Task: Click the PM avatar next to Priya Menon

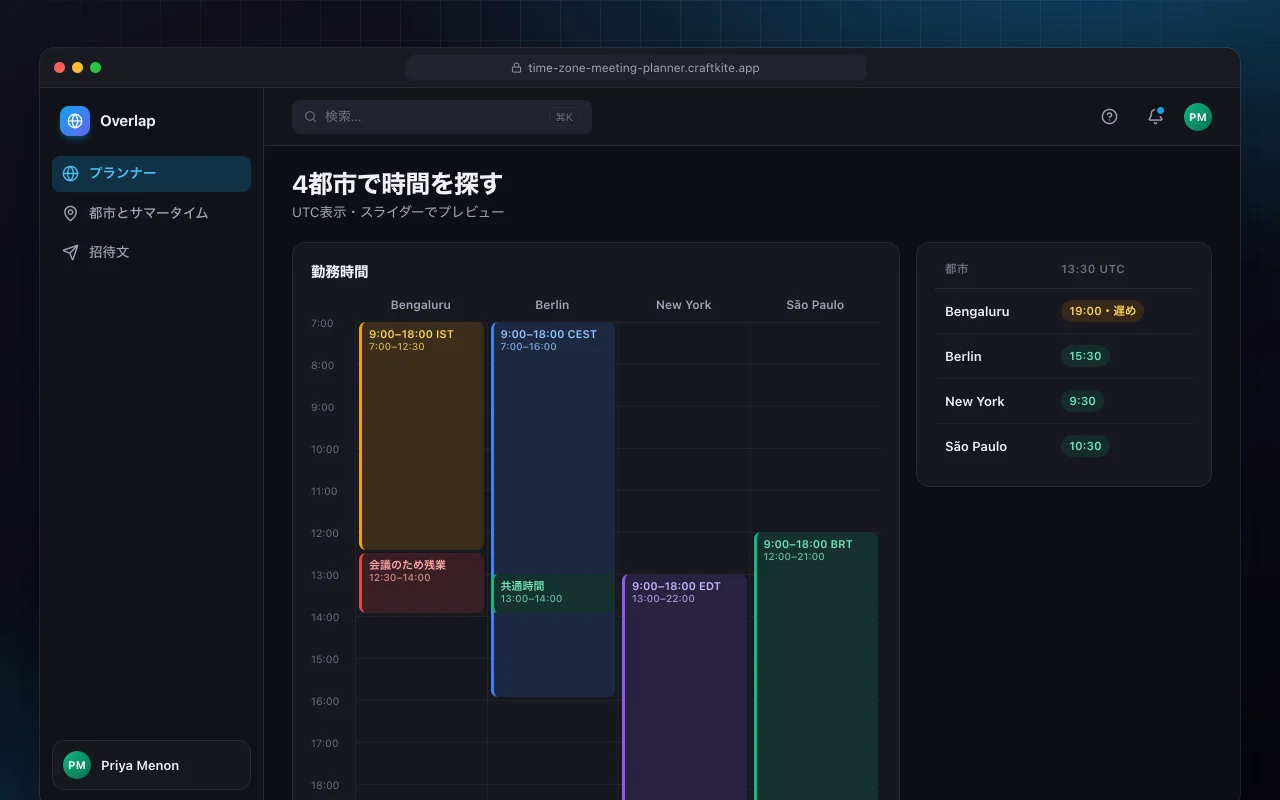Action: (x=77, y=765)
